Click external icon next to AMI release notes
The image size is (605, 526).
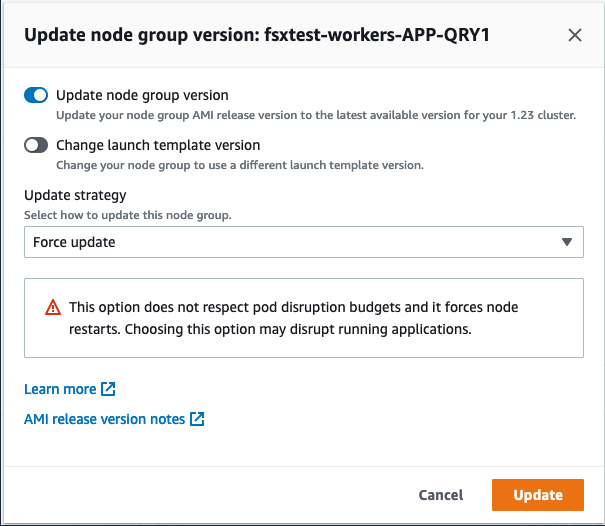197,419
